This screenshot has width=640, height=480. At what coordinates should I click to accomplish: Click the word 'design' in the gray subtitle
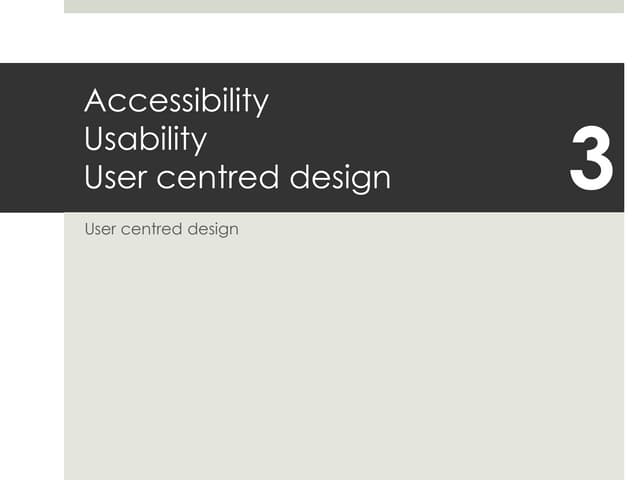coord(213,229)
